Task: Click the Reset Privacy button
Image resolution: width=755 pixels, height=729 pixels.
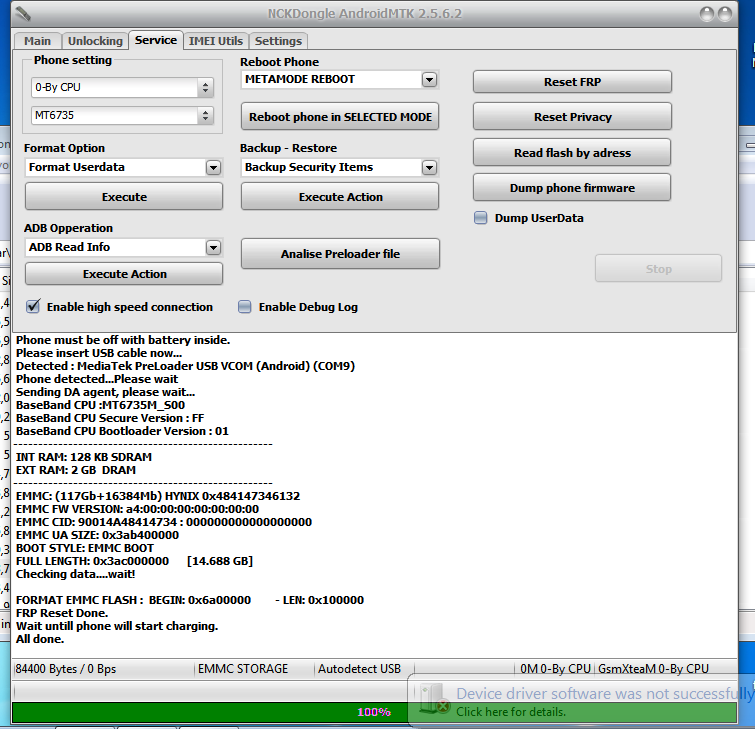Action: [572, 117]
